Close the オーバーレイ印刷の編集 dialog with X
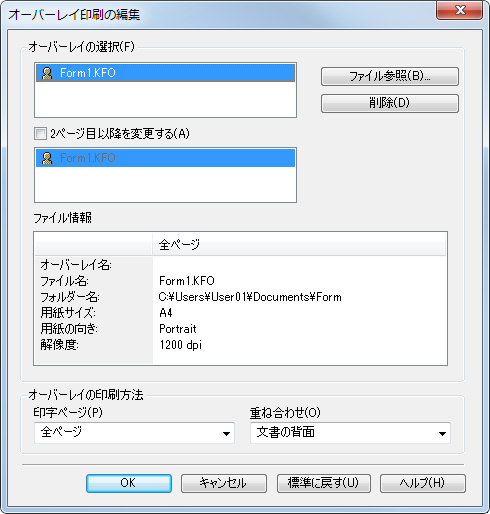The width and height of the screenshot is (490, 514). pos(460,10)
